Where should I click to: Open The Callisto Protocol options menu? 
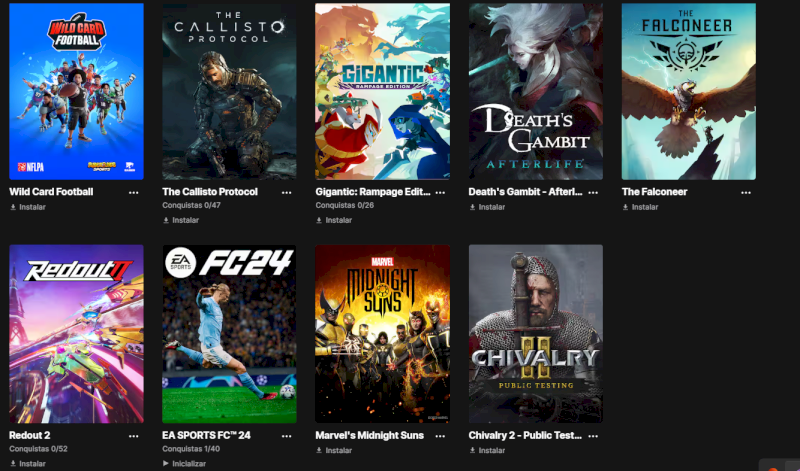click(x=287, y=193)
